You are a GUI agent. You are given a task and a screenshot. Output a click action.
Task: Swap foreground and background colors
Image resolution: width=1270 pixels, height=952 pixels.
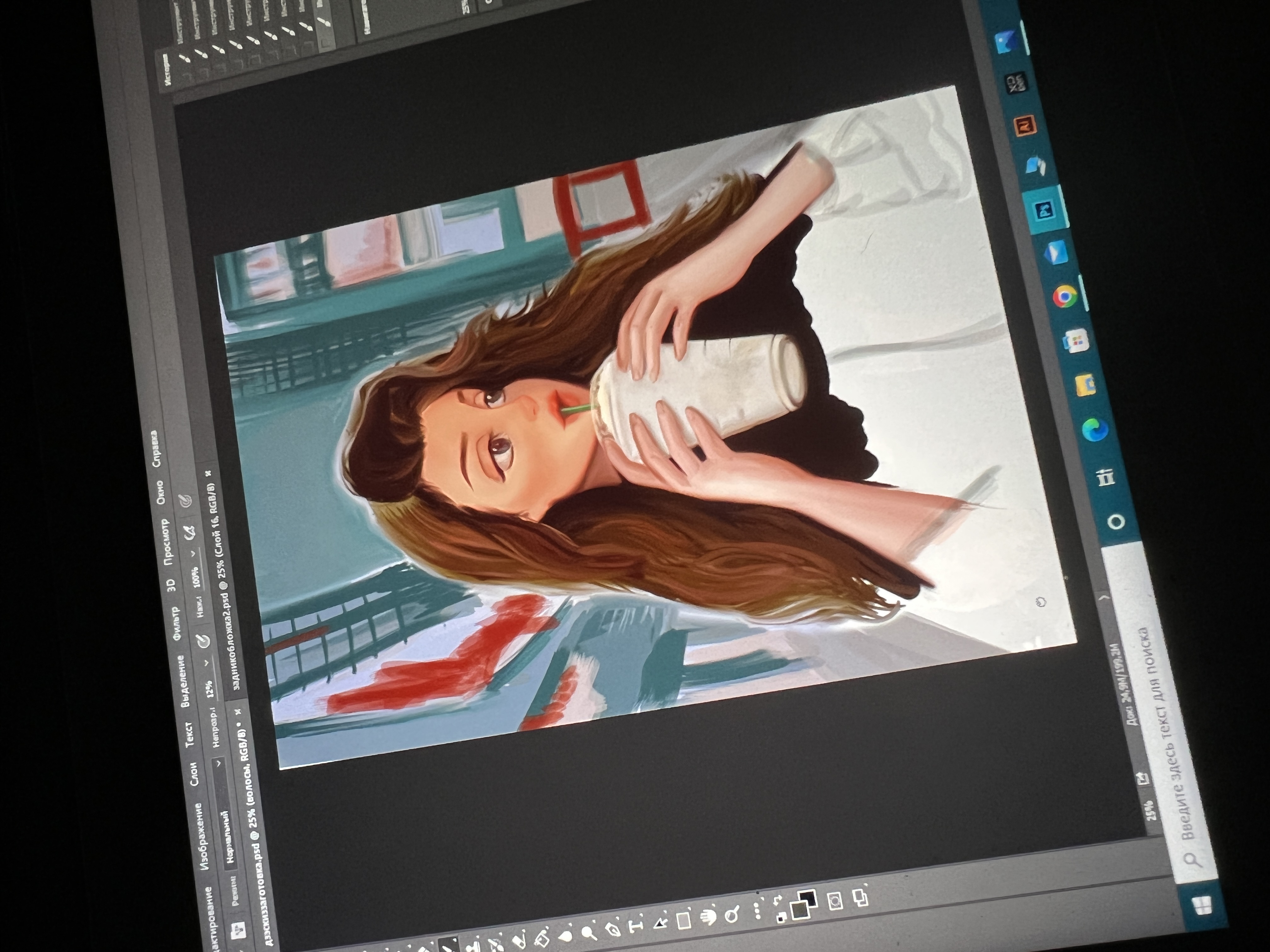(777, 900)
